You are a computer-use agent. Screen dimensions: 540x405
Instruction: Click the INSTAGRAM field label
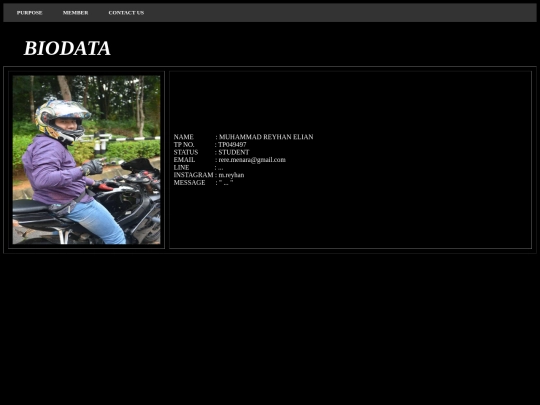point(194,175)
